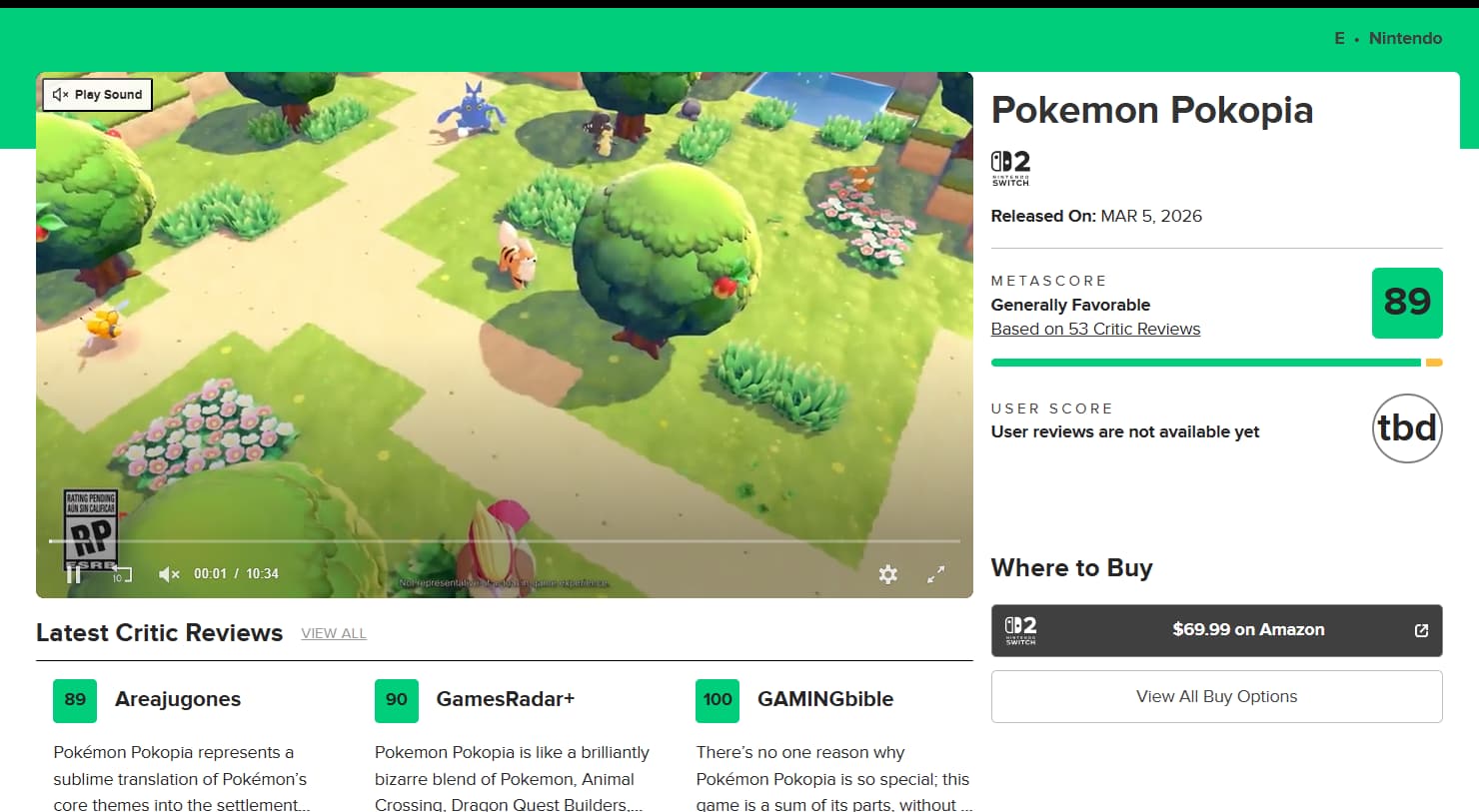Open Areajugones review score 89
Image resolution: width=1479 pixels, height=812 pixels.
coord(75,700)
